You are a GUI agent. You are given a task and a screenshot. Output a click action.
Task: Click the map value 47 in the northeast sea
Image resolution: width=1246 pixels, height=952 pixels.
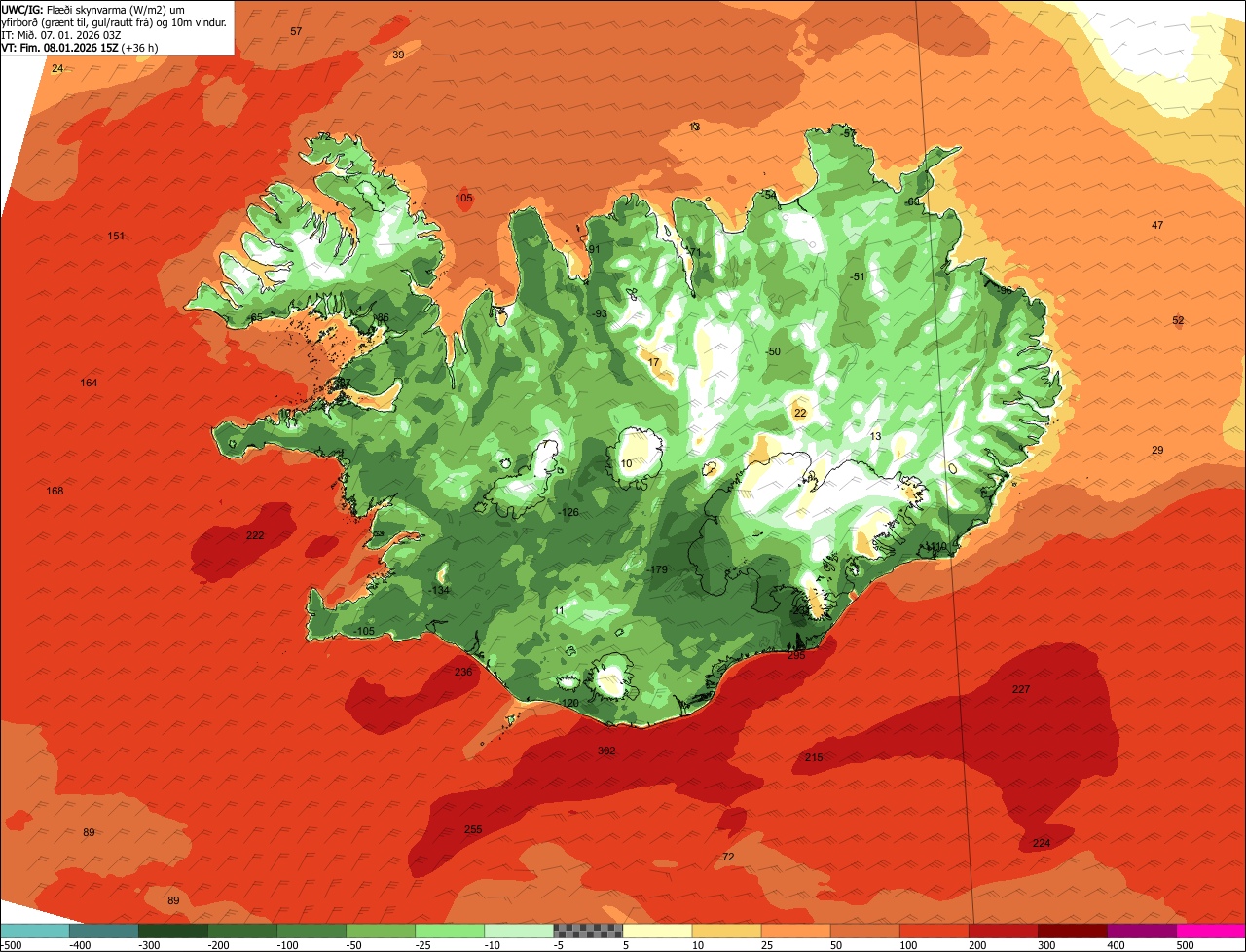point(1157,225)
